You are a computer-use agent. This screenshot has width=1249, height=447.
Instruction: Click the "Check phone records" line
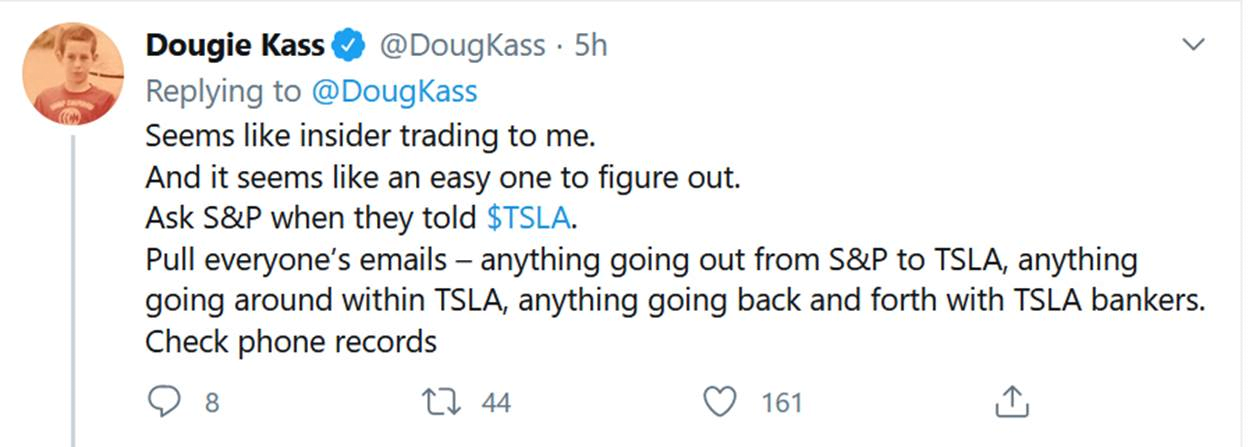291,342
